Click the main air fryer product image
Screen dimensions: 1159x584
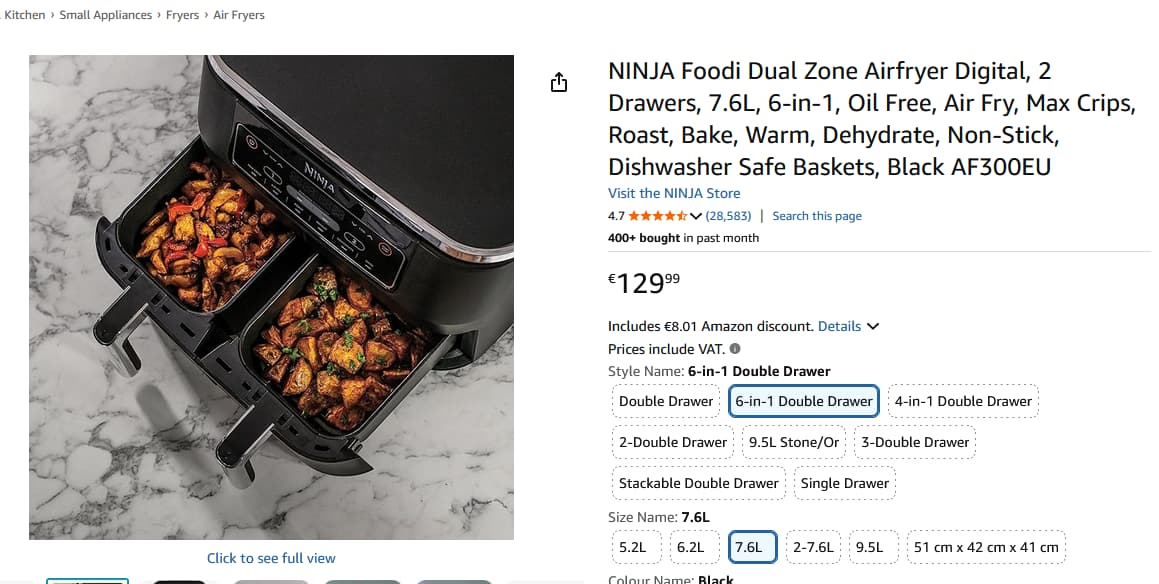click(271, 297)
